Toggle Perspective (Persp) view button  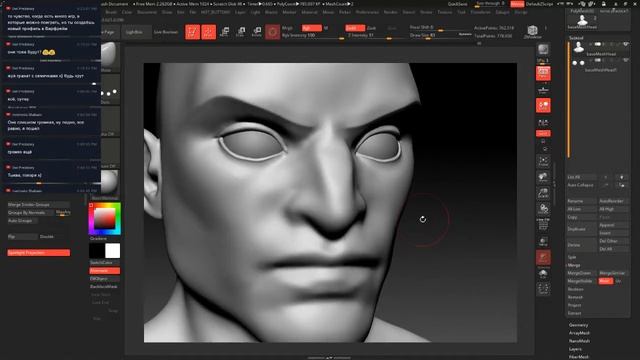543,73
